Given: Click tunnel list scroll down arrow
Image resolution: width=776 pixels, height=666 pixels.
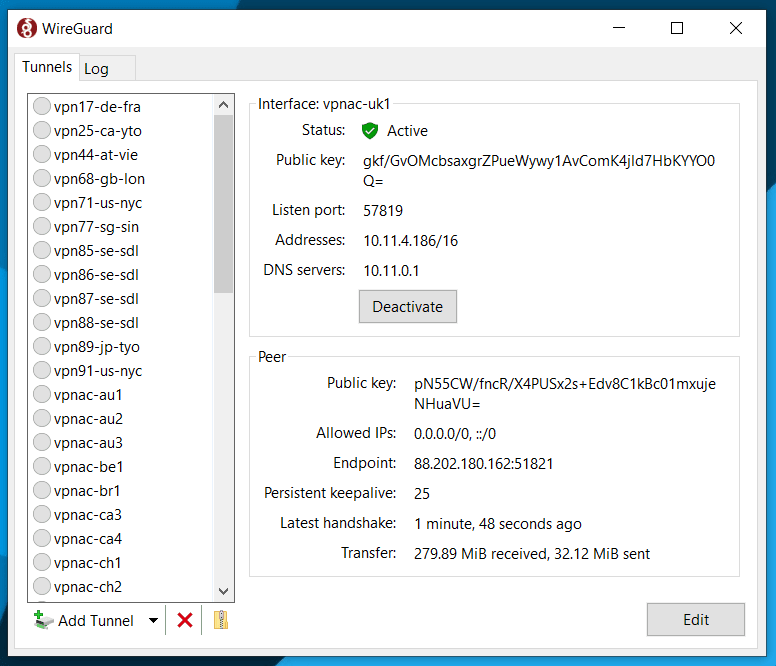Looking at the screenshot, I should [x=223, y=591].
